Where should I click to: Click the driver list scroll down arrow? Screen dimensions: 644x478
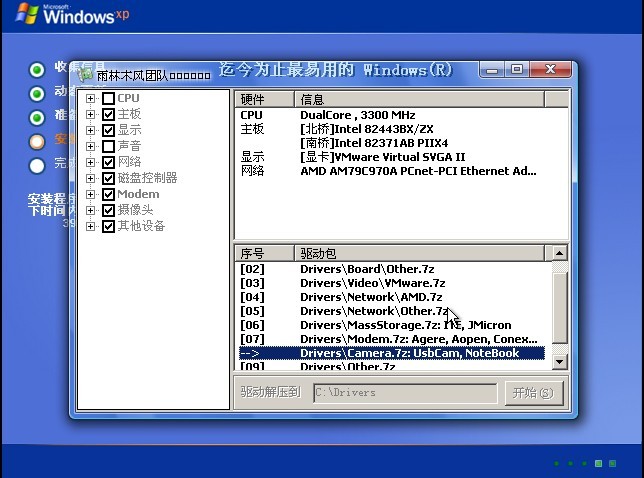(x=559, y=362)
